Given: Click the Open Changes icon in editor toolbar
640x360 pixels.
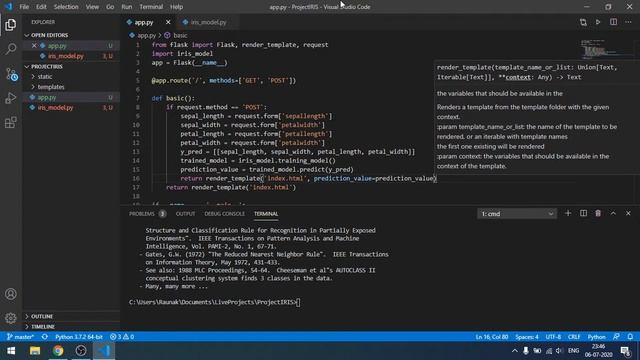Looking at the screenshot, I should click(583, 22).
